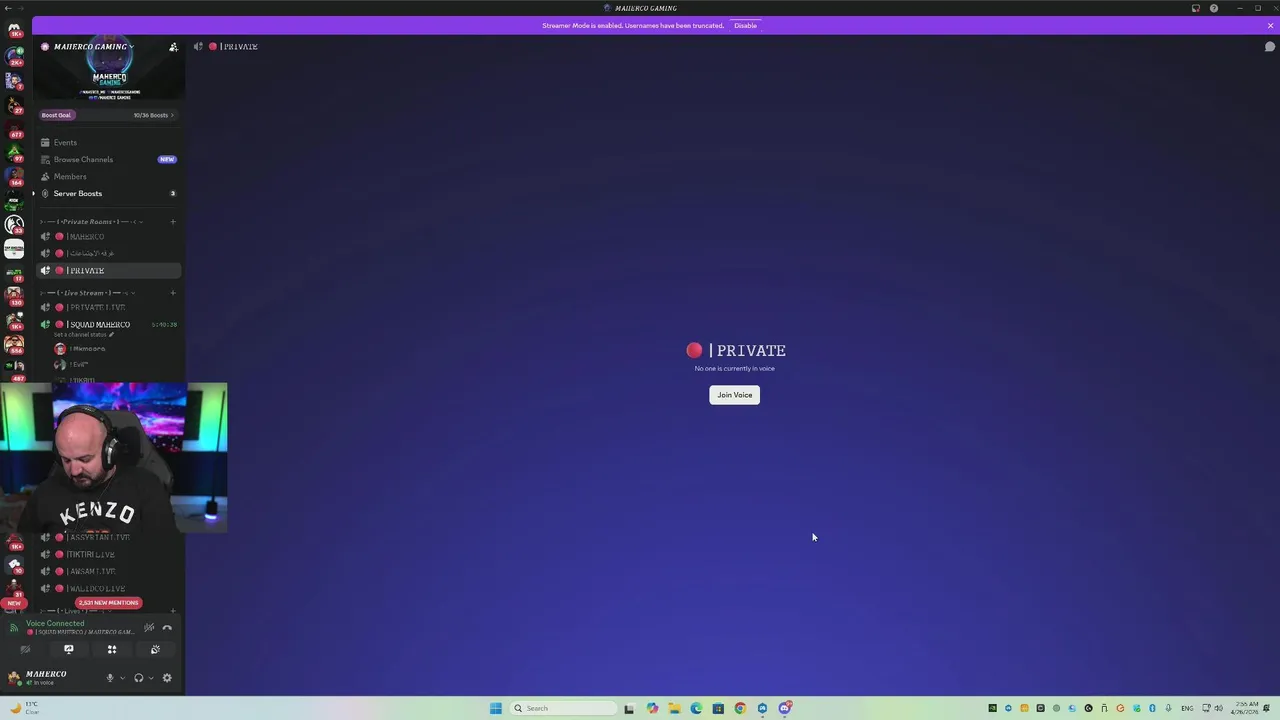Click the Share Your Screen icon
Image resolution: width=1280 pixels, height=720 pixels.
tap(69, 649)
